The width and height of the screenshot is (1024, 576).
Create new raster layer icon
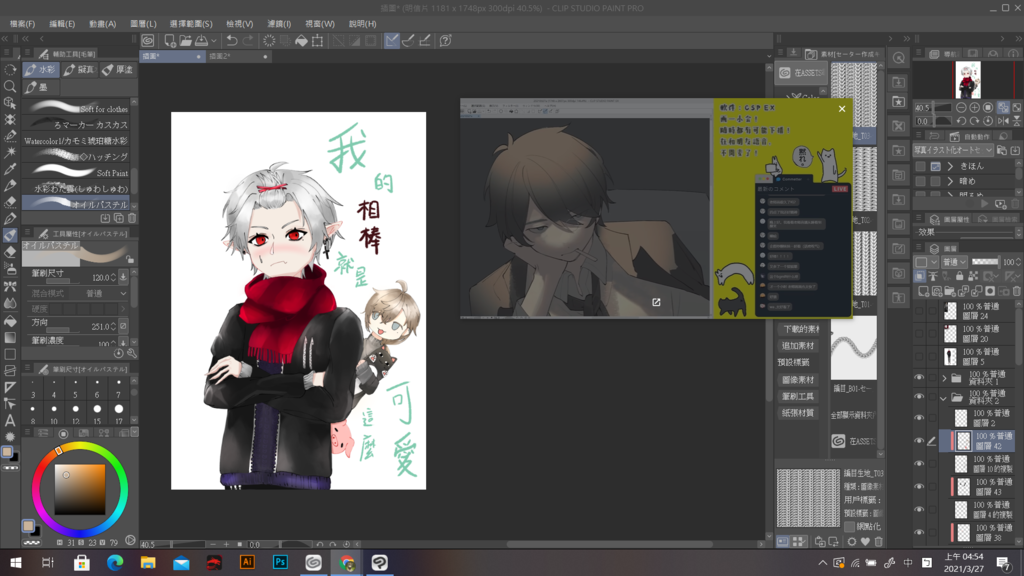(923, 291)
